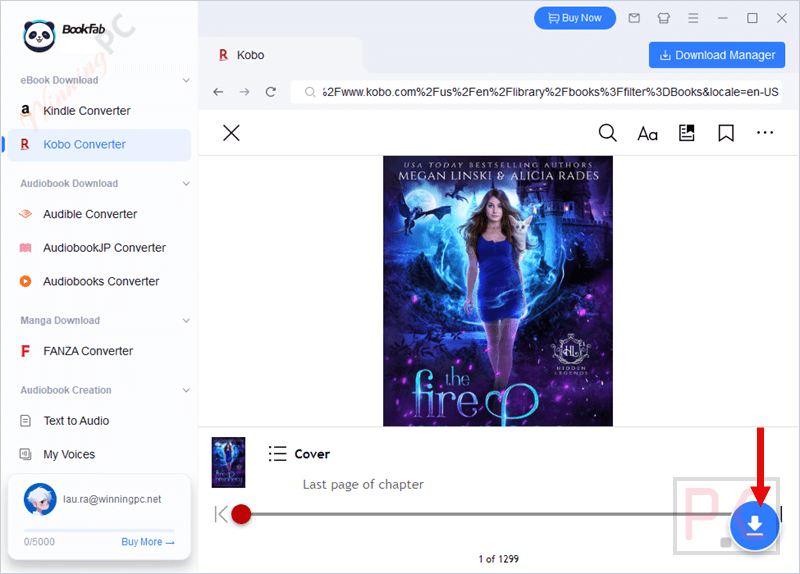Open Download Manager
The image size is (800, 574).
(717, 55)
